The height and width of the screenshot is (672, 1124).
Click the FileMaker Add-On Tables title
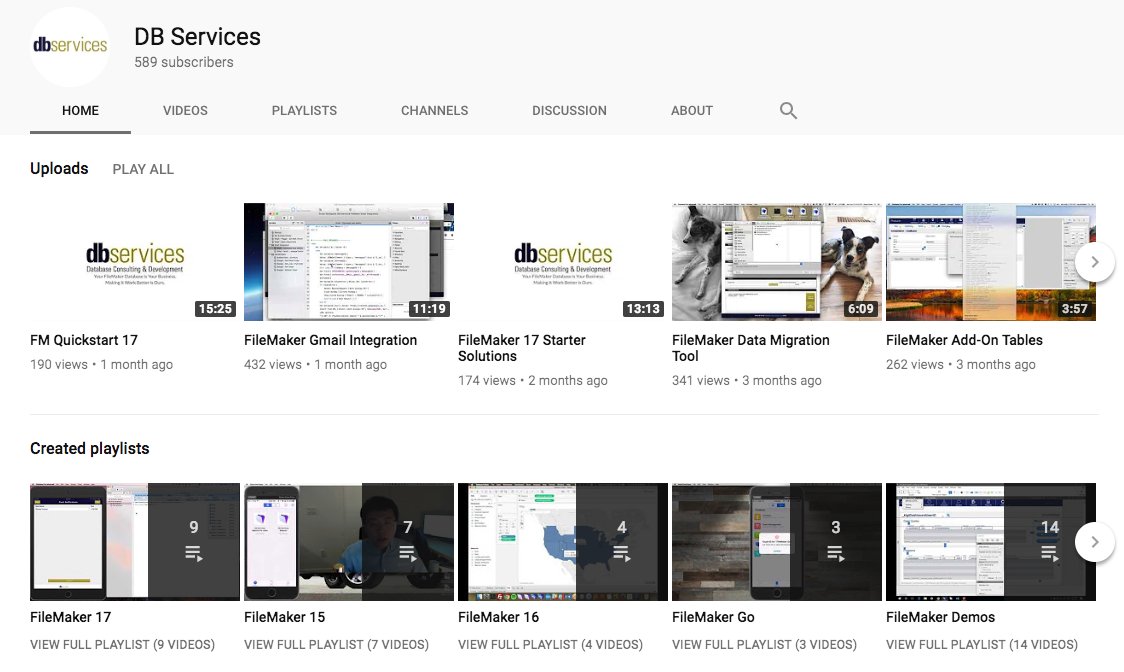point(964,340)
